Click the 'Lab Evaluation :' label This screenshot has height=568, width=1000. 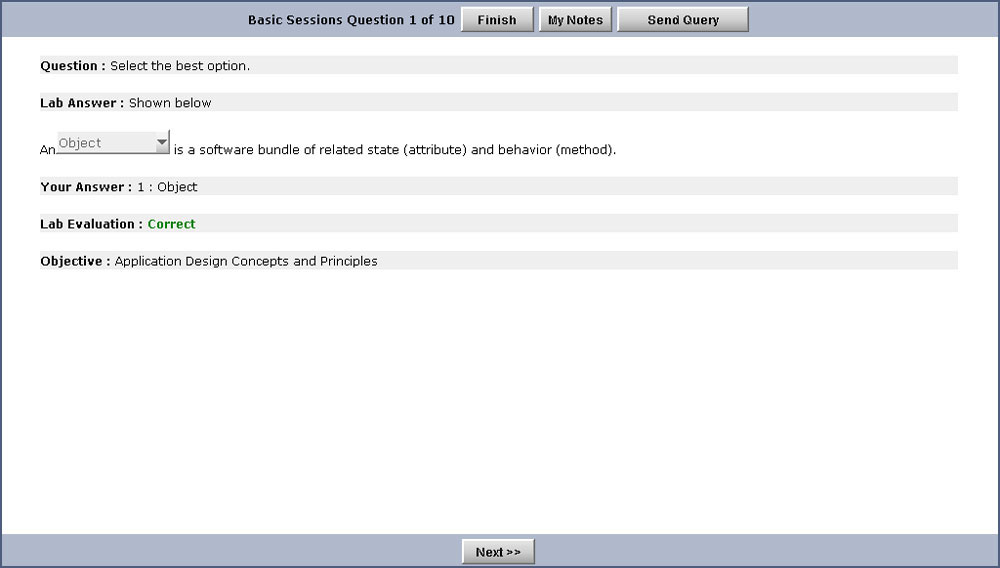(x=91, y=224)
